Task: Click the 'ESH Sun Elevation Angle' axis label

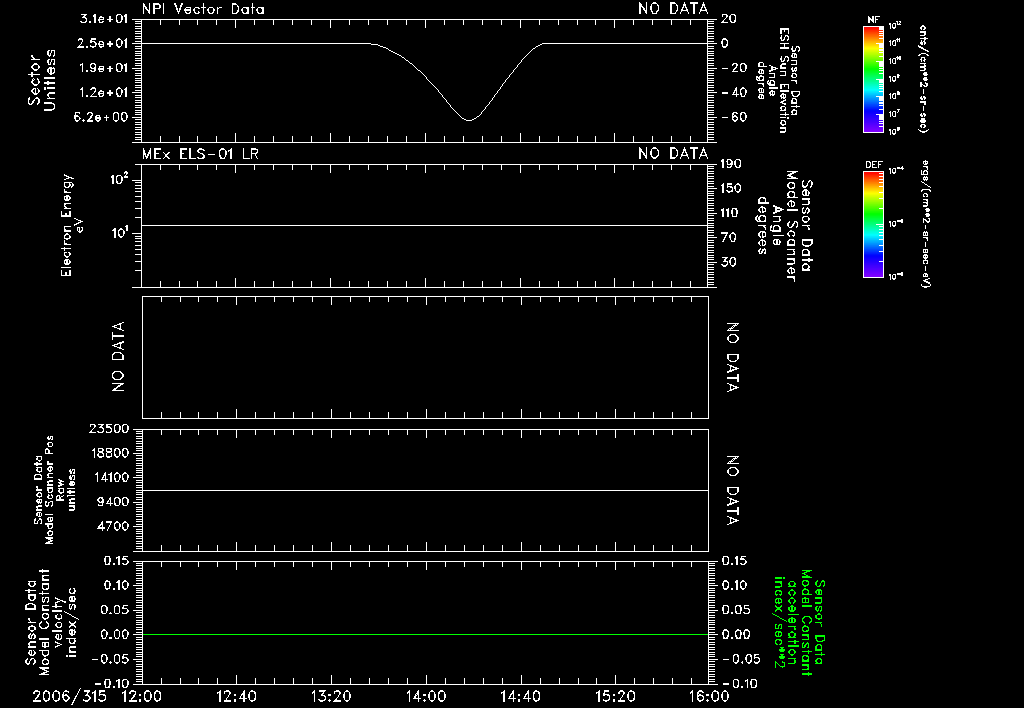Action: pyautogui.click(x=778, y=80)
